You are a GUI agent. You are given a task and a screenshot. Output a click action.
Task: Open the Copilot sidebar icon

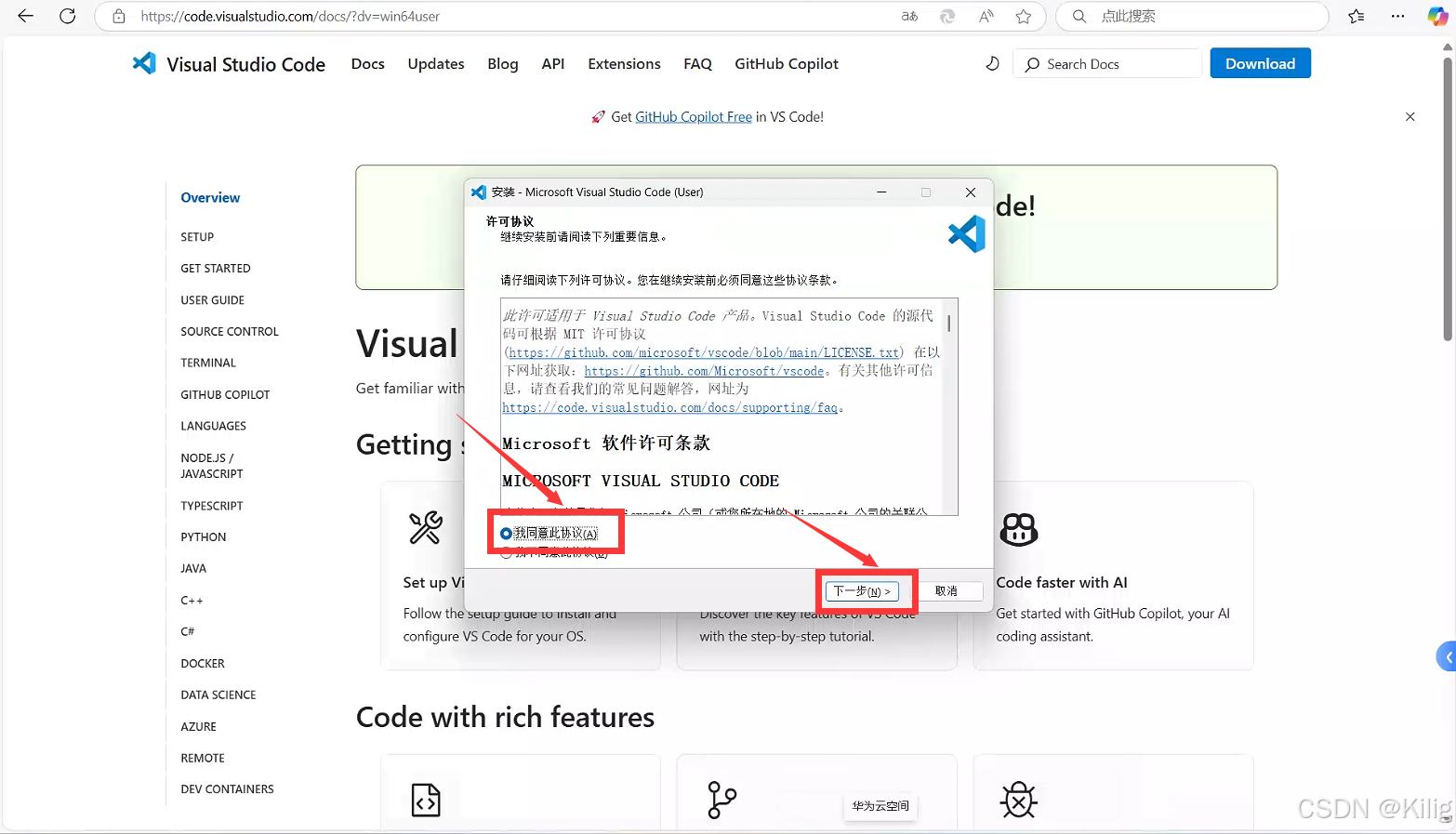tap(1437, 16)
